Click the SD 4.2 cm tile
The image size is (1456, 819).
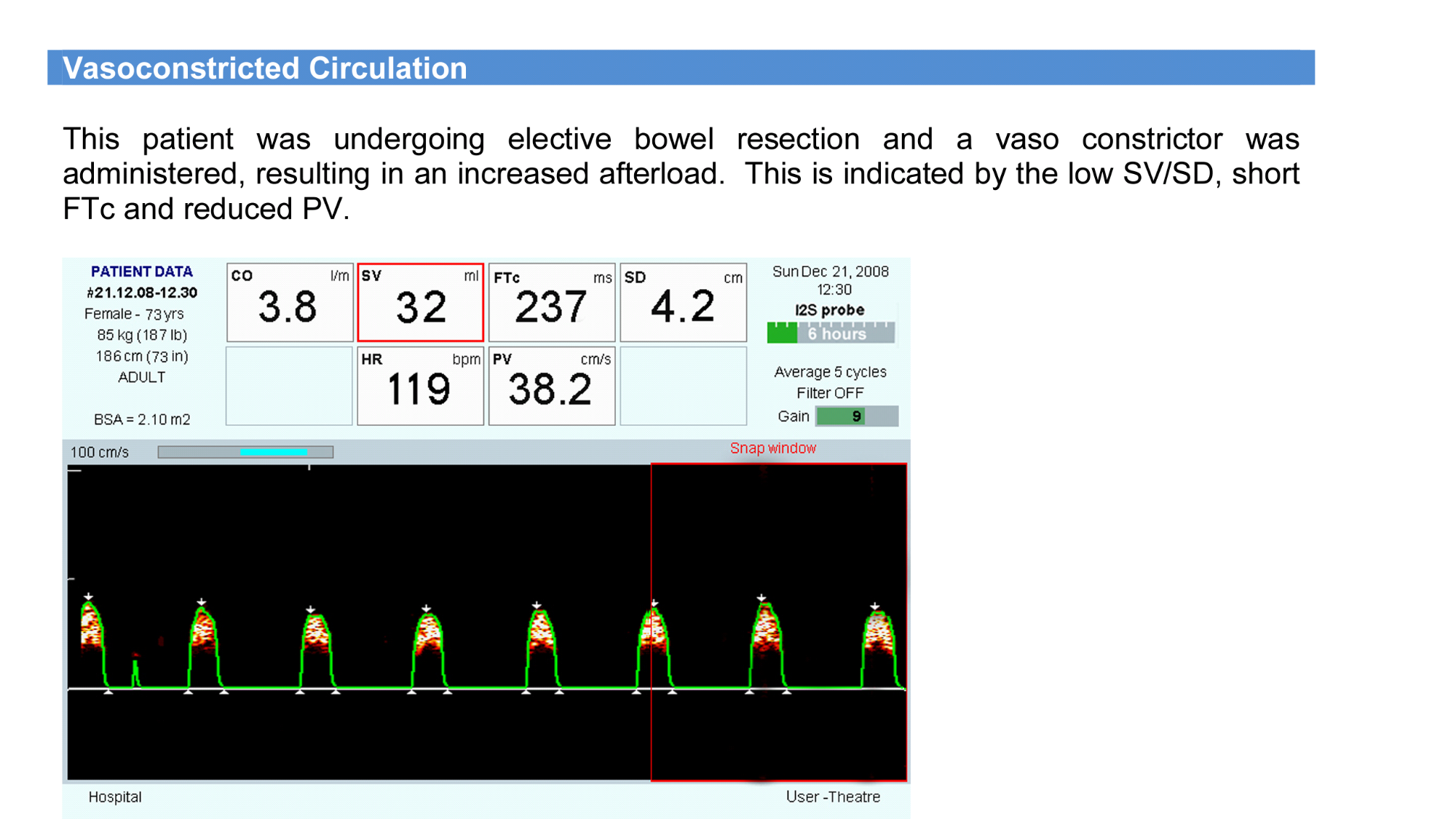pyautogui.click(x=682, y=302)
